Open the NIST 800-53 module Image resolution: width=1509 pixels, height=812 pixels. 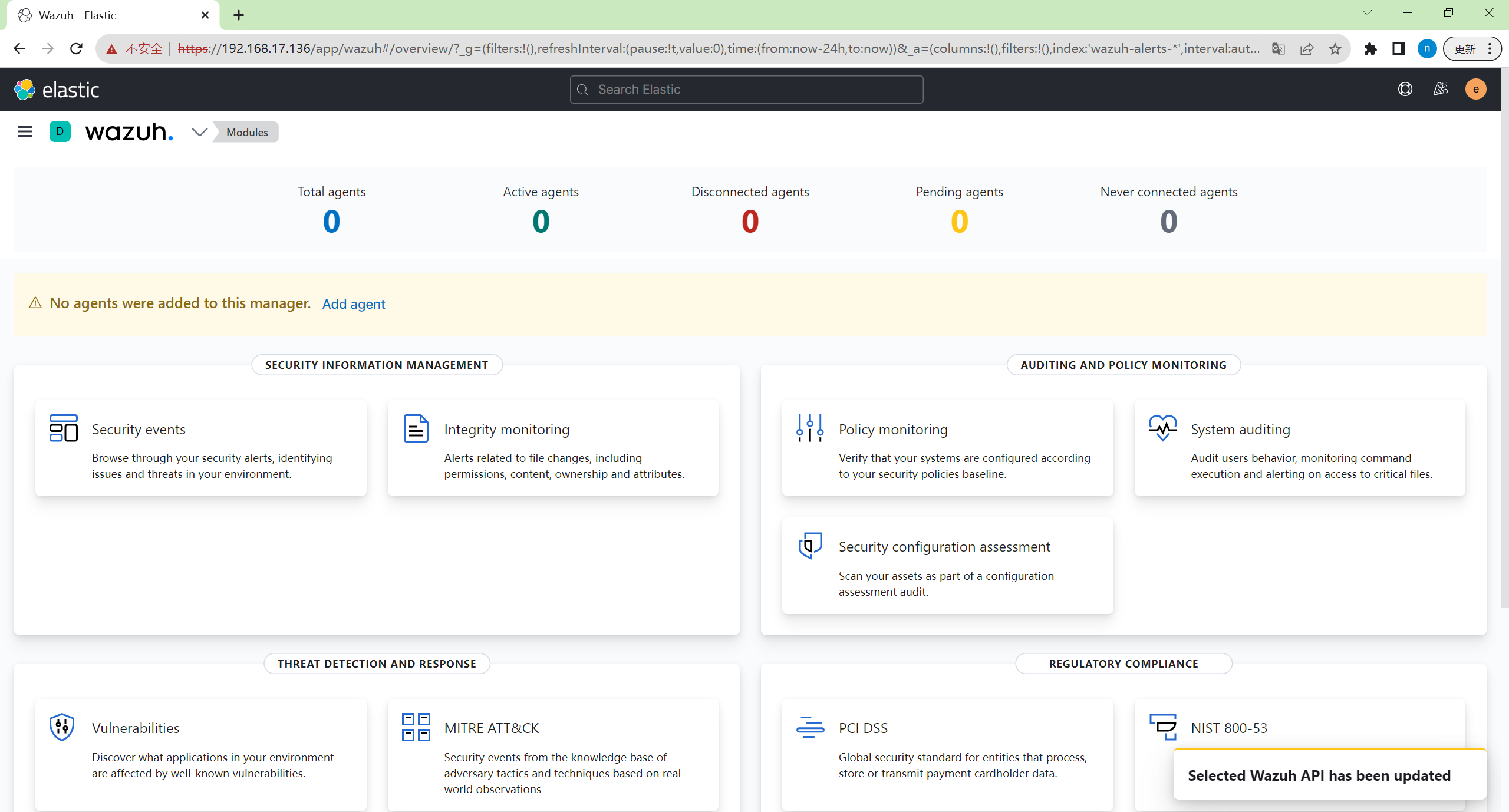pos(1228,728)
